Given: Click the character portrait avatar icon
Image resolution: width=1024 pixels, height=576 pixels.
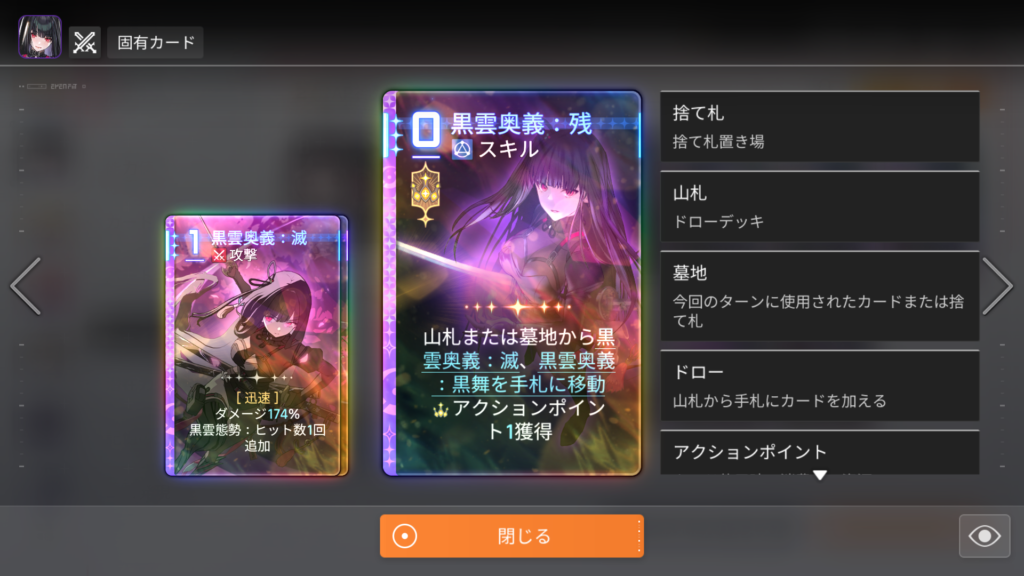Looking at the screenshot, I should (40, 37).
